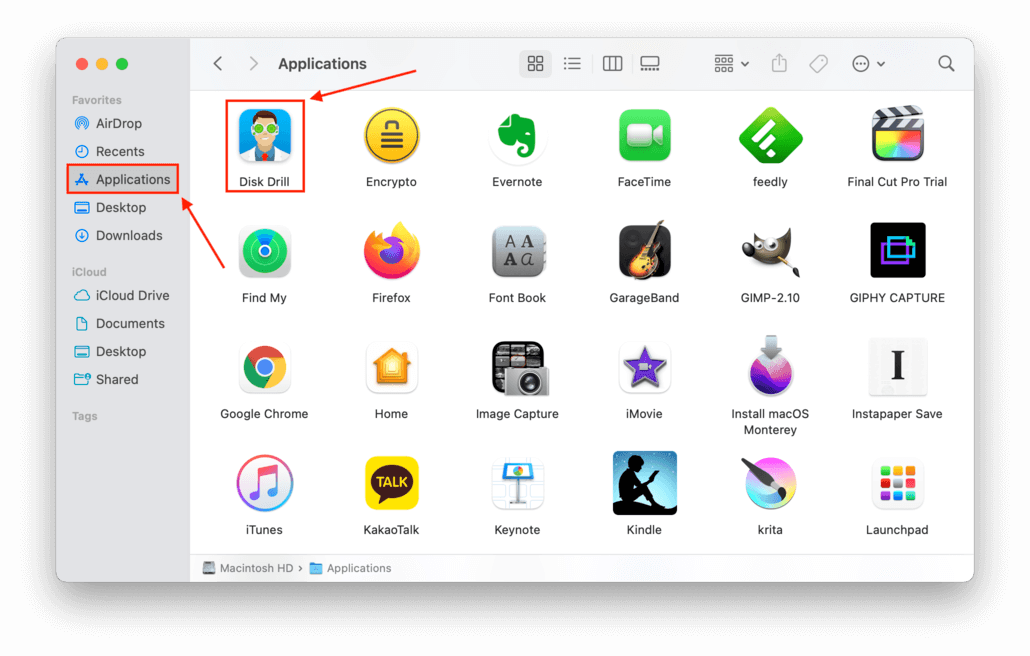Screen dimensions: 1030x656
Task: Click the Search magnifier icon
Action: [946, 64]
